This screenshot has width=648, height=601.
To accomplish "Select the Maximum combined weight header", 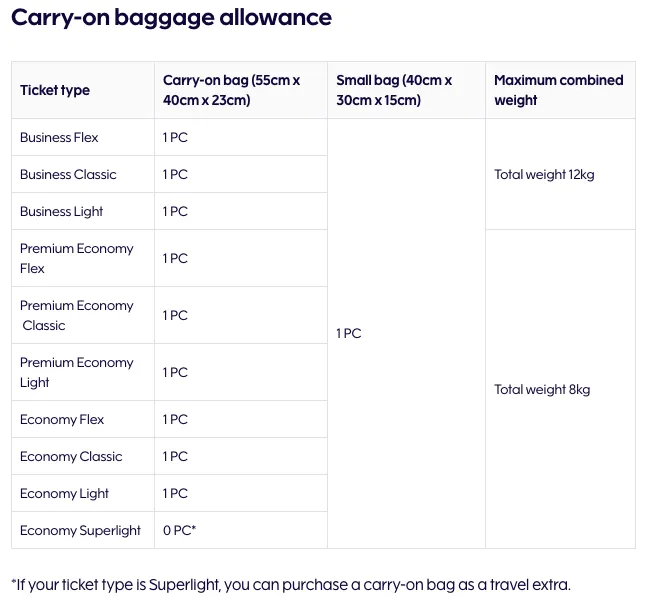I will [558, 90].
